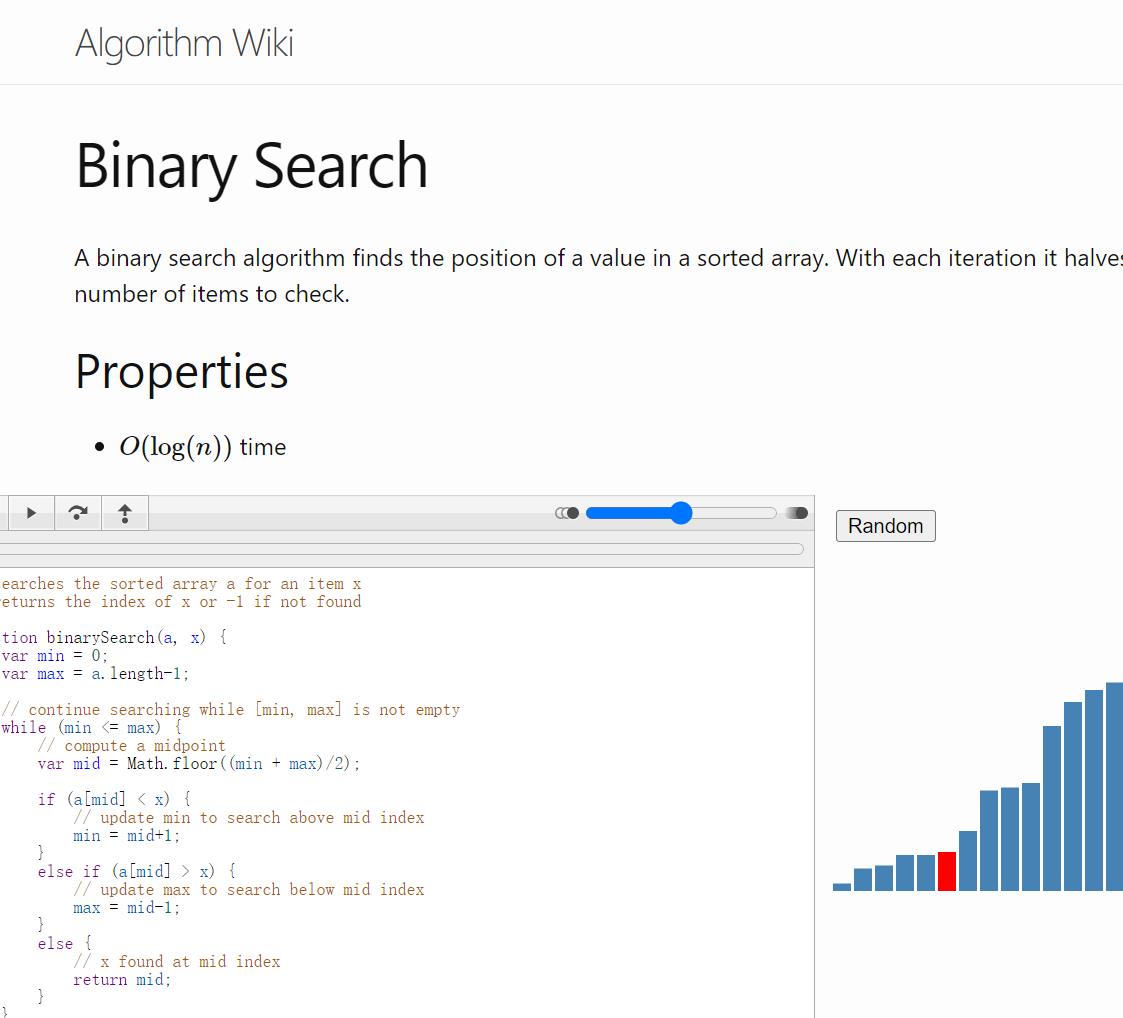The width and height of the screenshot is (1123, 1018).
Task: Click the tallest blue bar at chart edge
Action: click(1114, 786)
